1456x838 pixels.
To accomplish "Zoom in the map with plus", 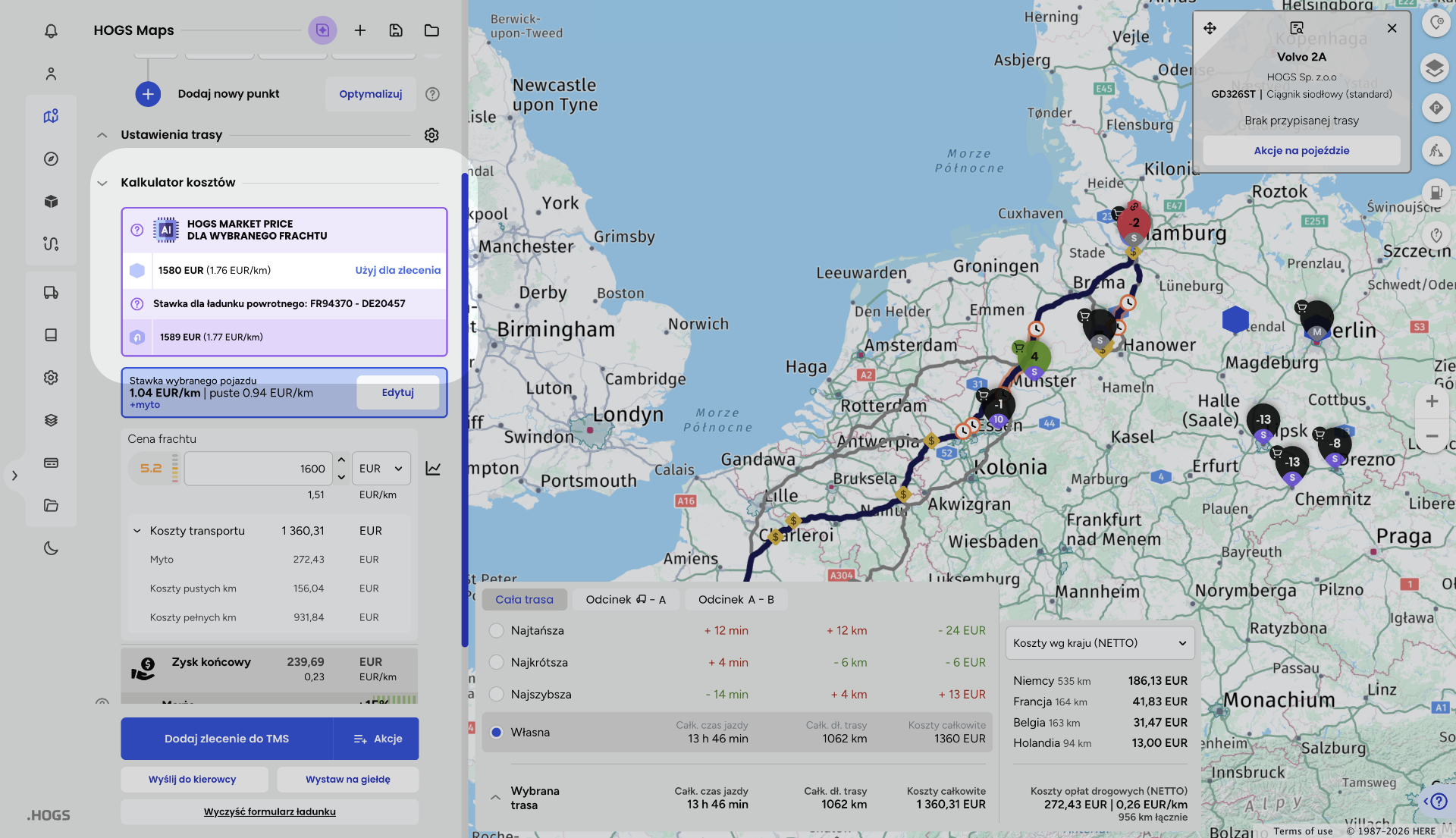I will click(x=1432, y=401).
